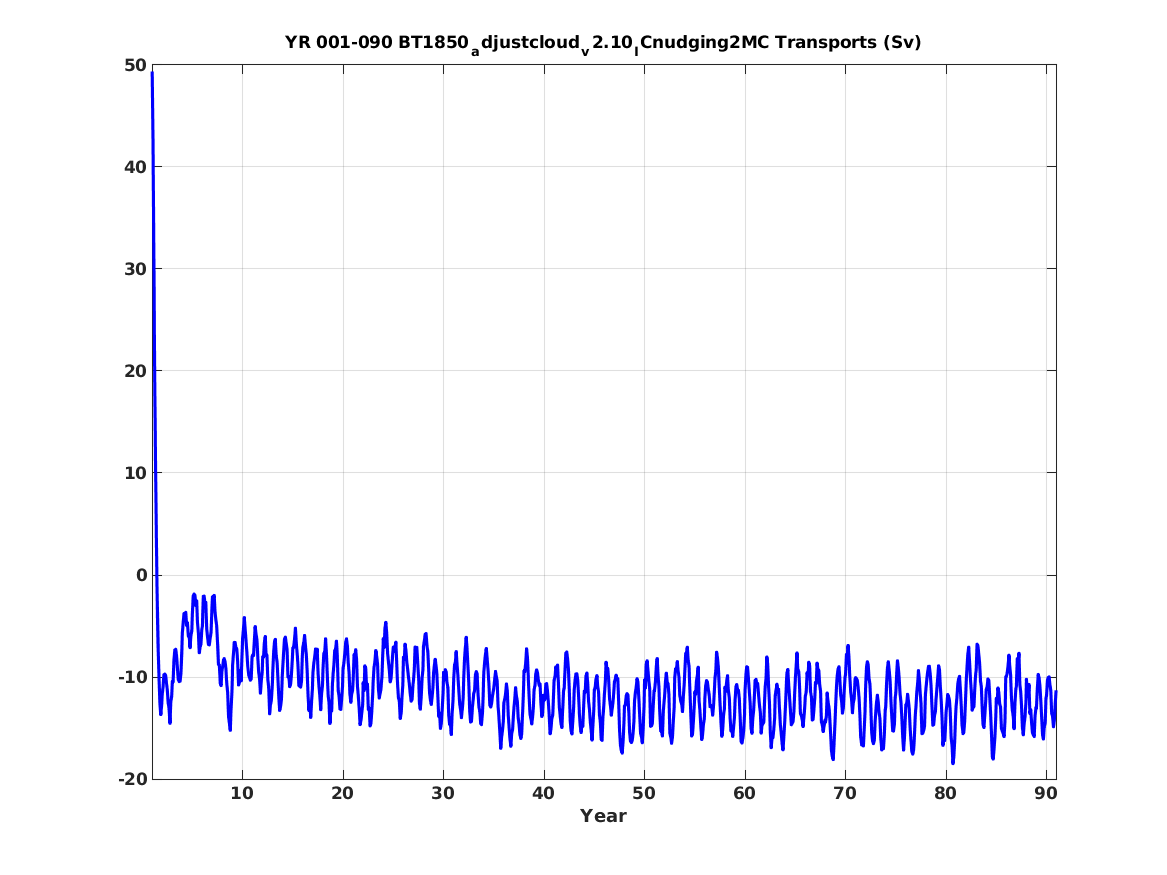This screenshot has width=1167, height=875.
Task: Click the x-axis tick label 90
Action: 1046,794
